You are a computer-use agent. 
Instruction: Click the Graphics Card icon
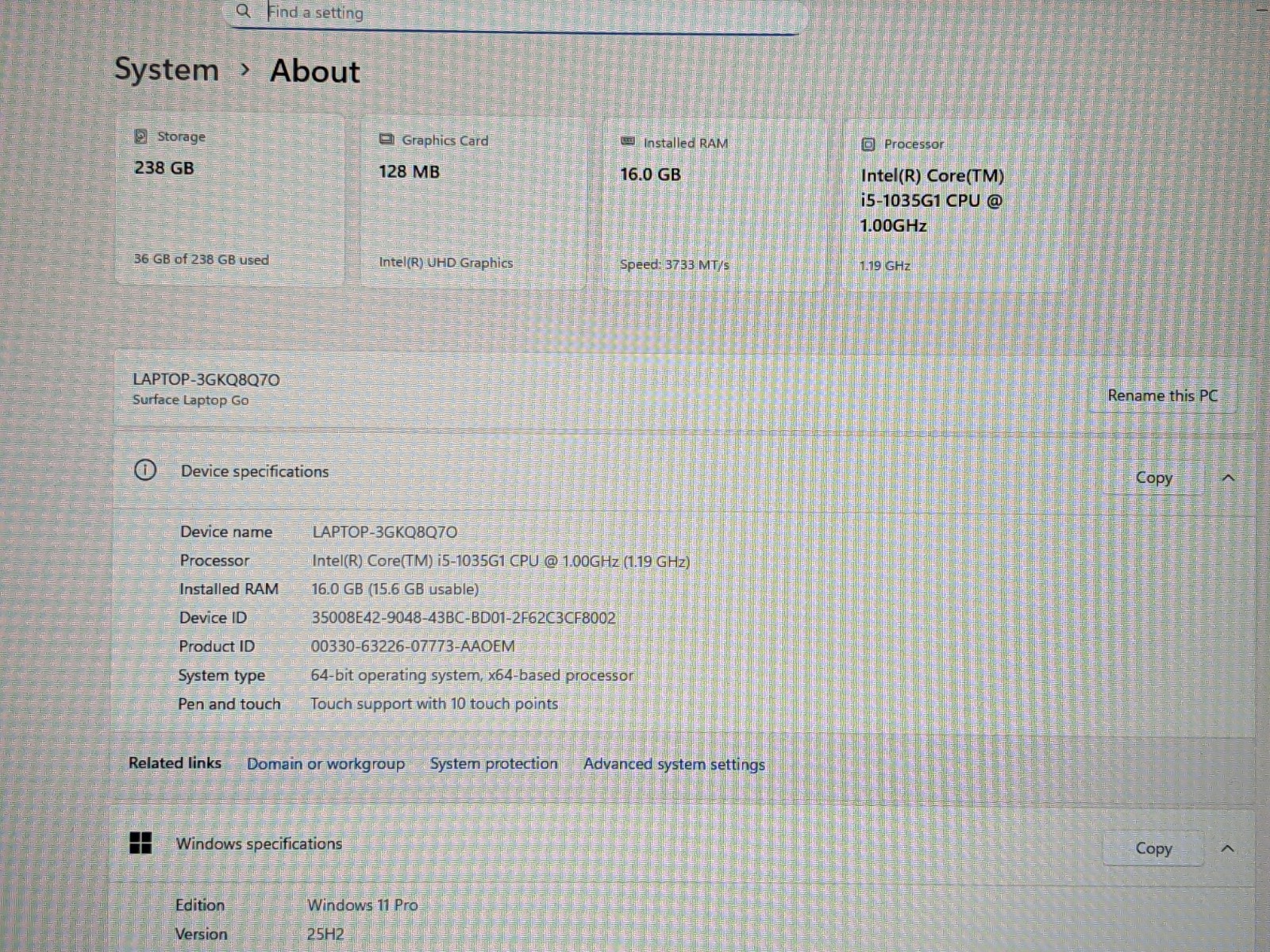387,140
